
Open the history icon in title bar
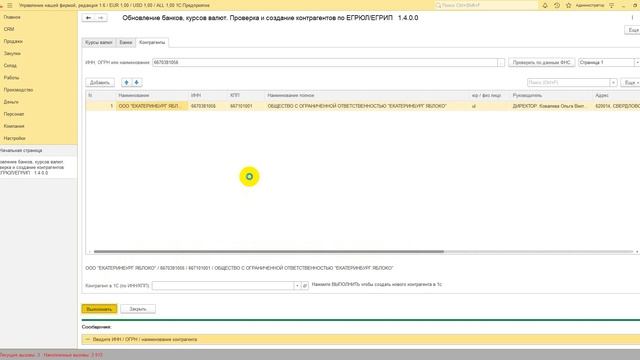[x=557, y=5]
